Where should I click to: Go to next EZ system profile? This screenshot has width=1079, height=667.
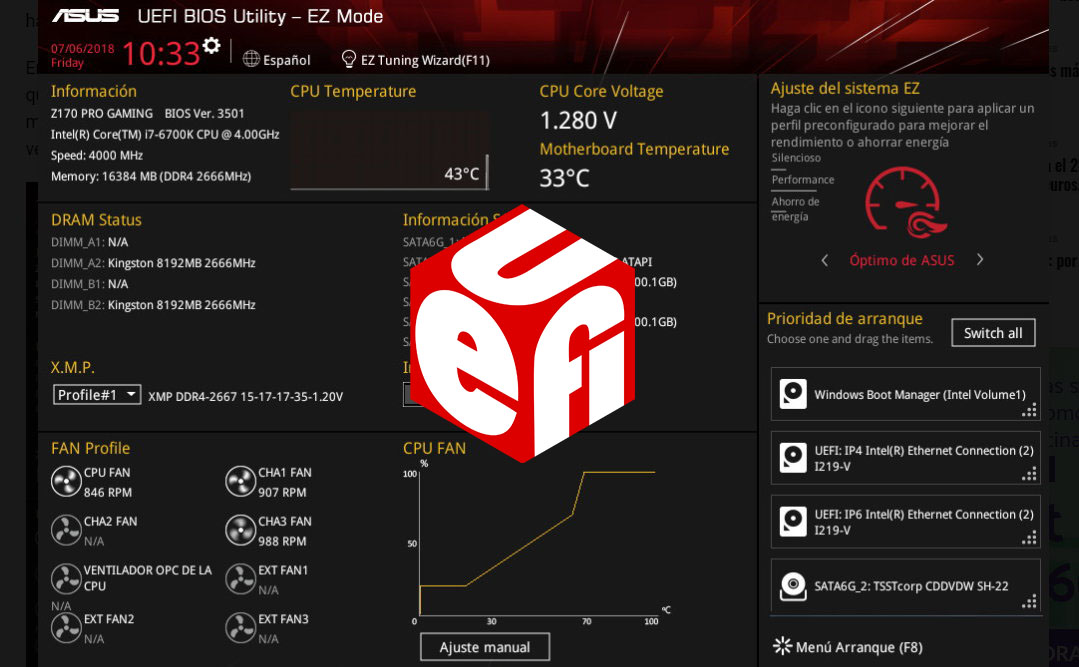coord(980,260)
